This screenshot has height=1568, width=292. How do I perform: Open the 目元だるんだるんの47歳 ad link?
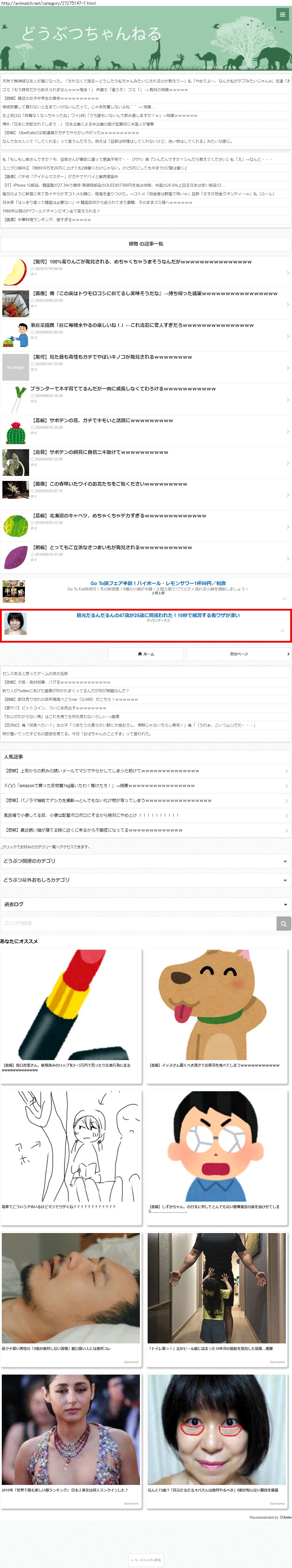158,615
